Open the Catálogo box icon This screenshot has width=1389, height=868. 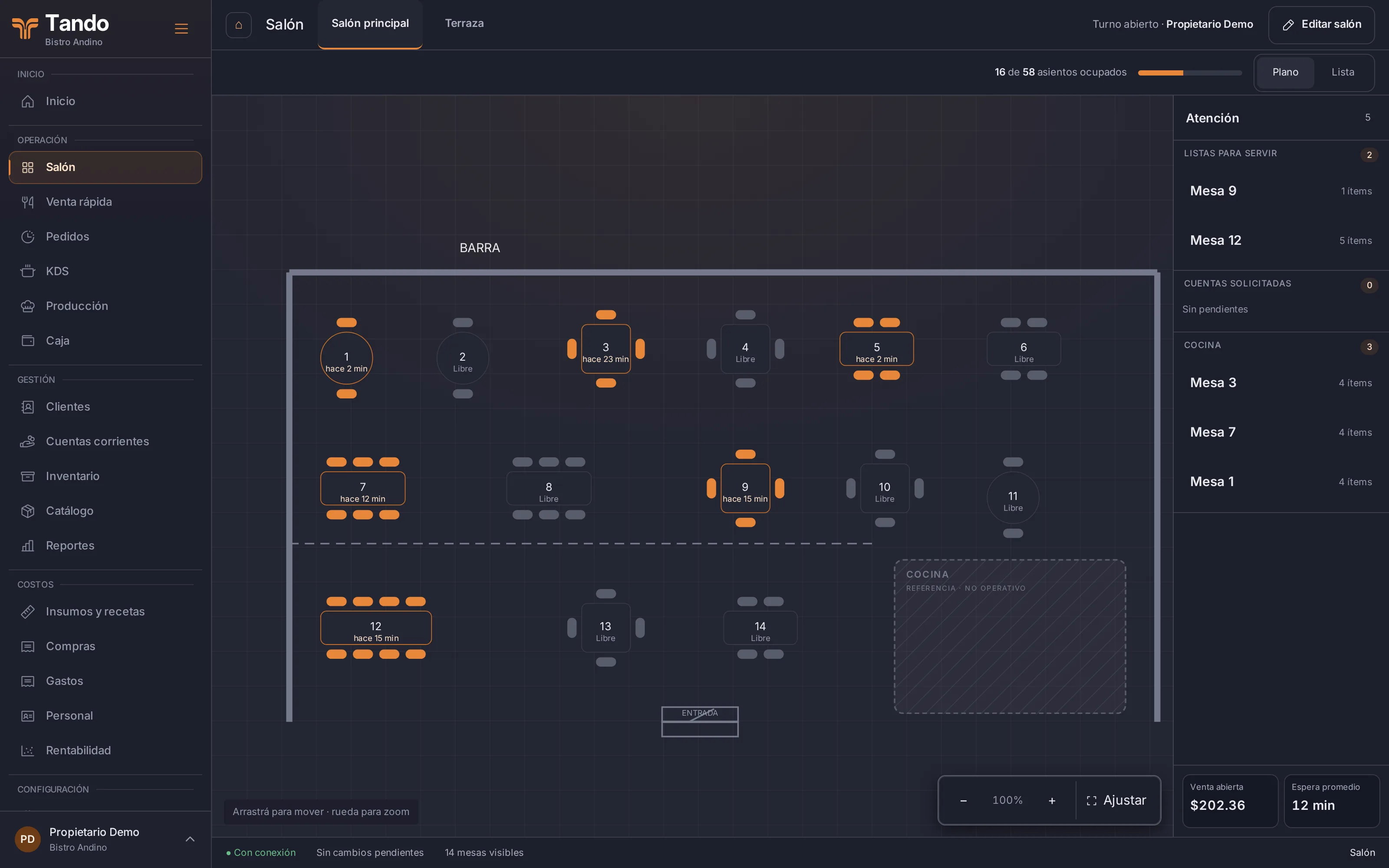(27, 511)
